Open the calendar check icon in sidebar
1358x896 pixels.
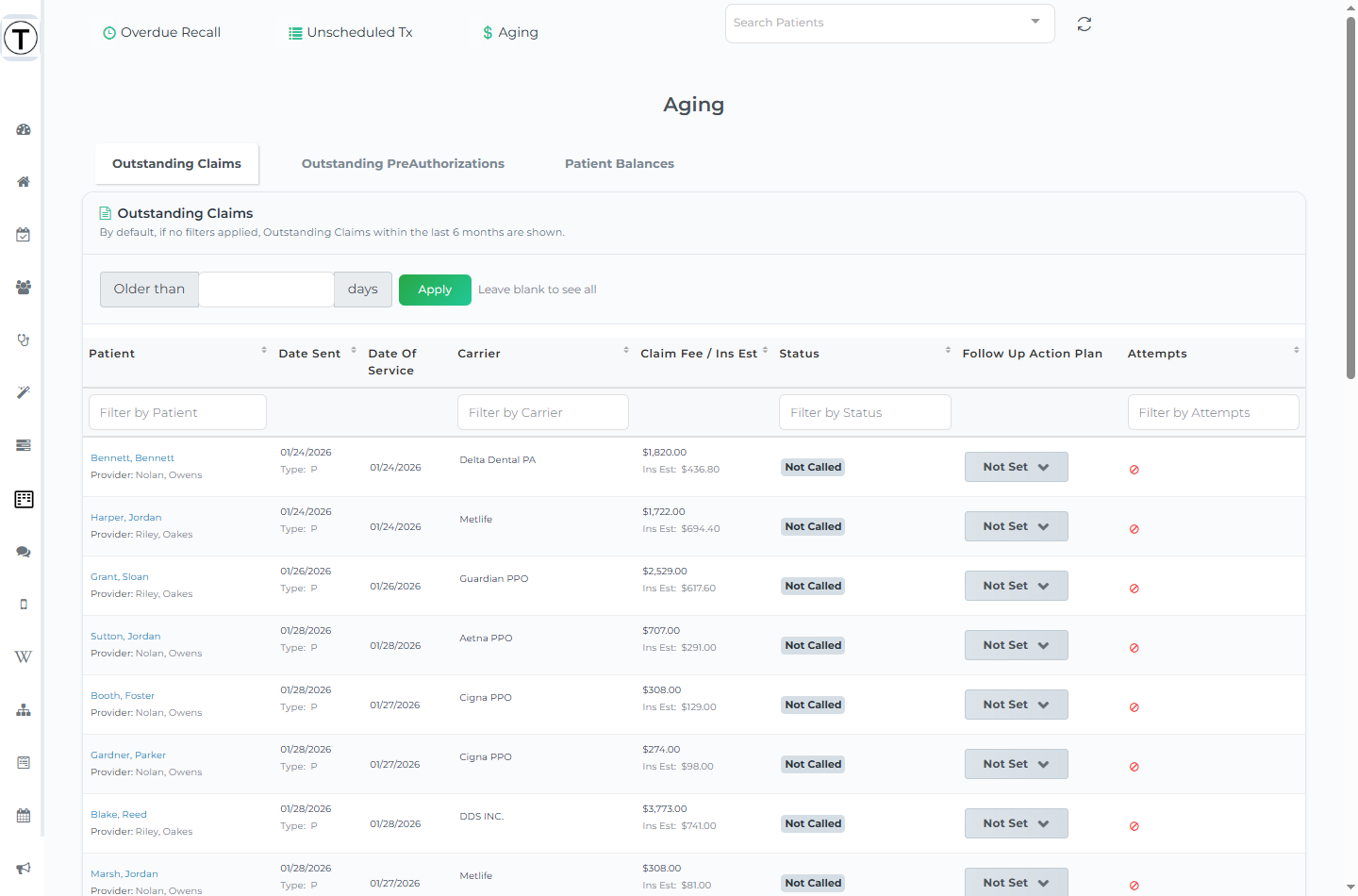pyautogui.click(x=24, y=235)
